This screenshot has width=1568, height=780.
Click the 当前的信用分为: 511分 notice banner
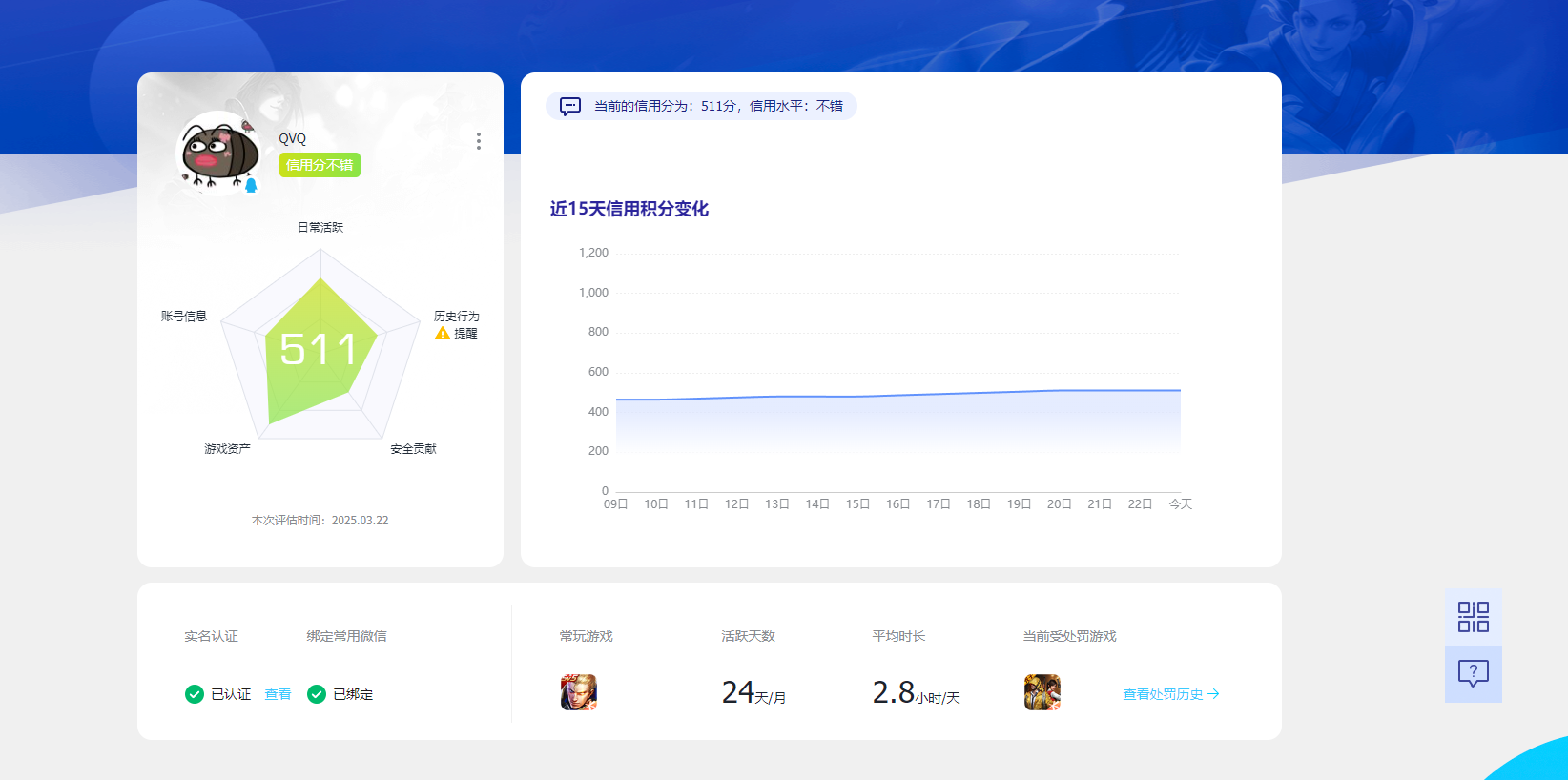pyautogui.click(x=701, y=106)
